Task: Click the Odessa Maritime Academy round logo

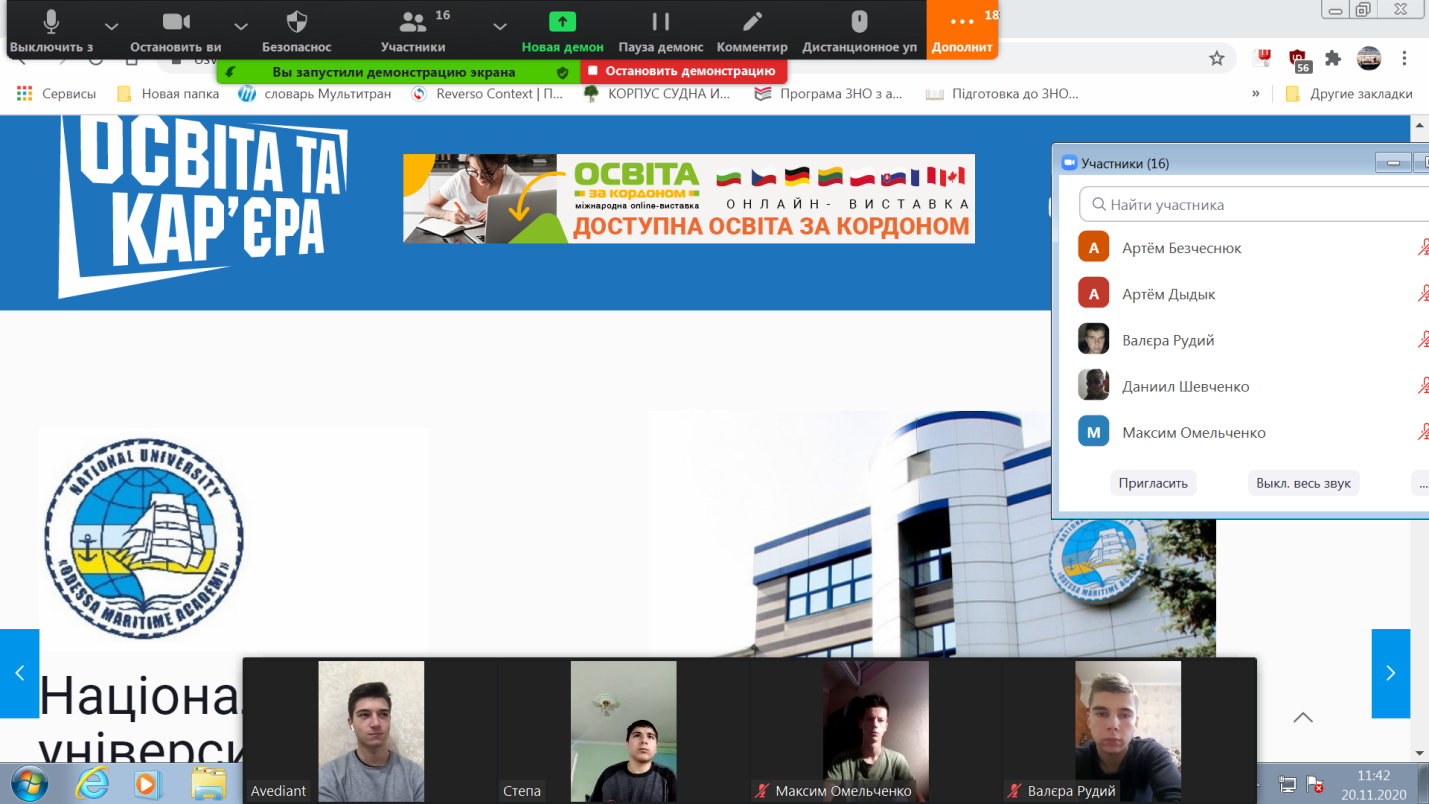Action: click(144, 538)
